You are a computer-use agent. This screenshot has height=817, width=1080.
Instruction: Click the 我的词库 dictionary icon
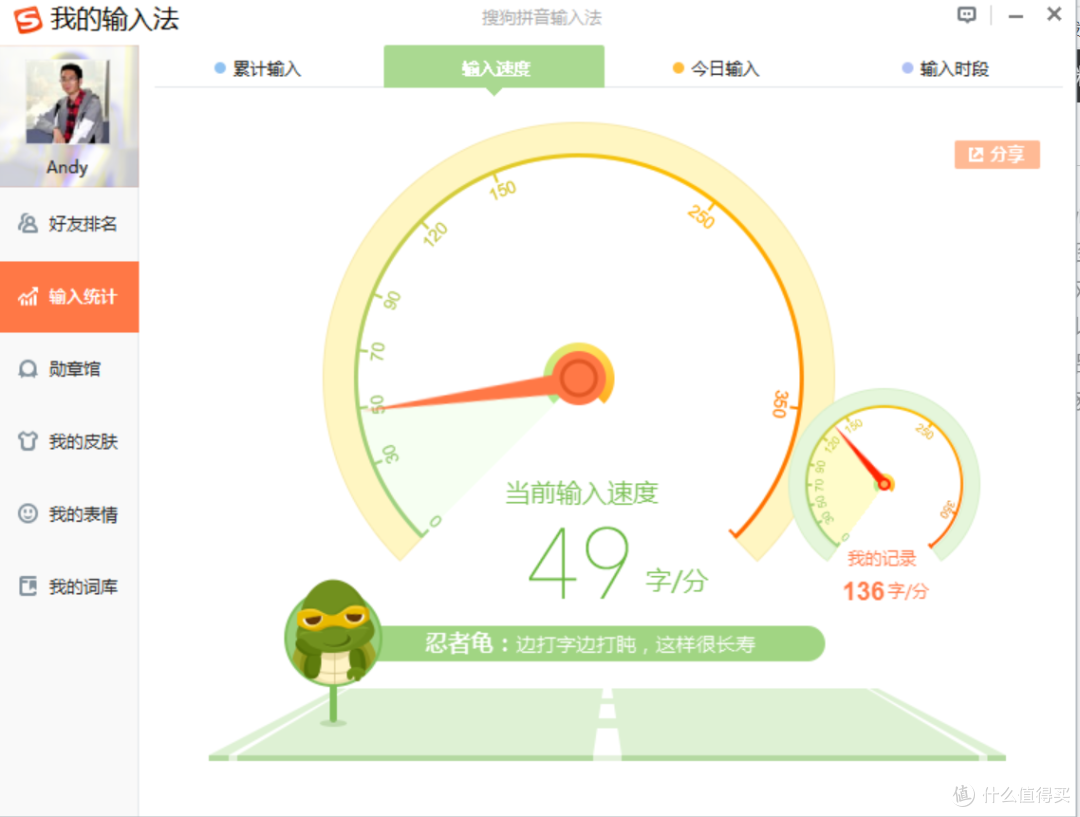point(28,586)
